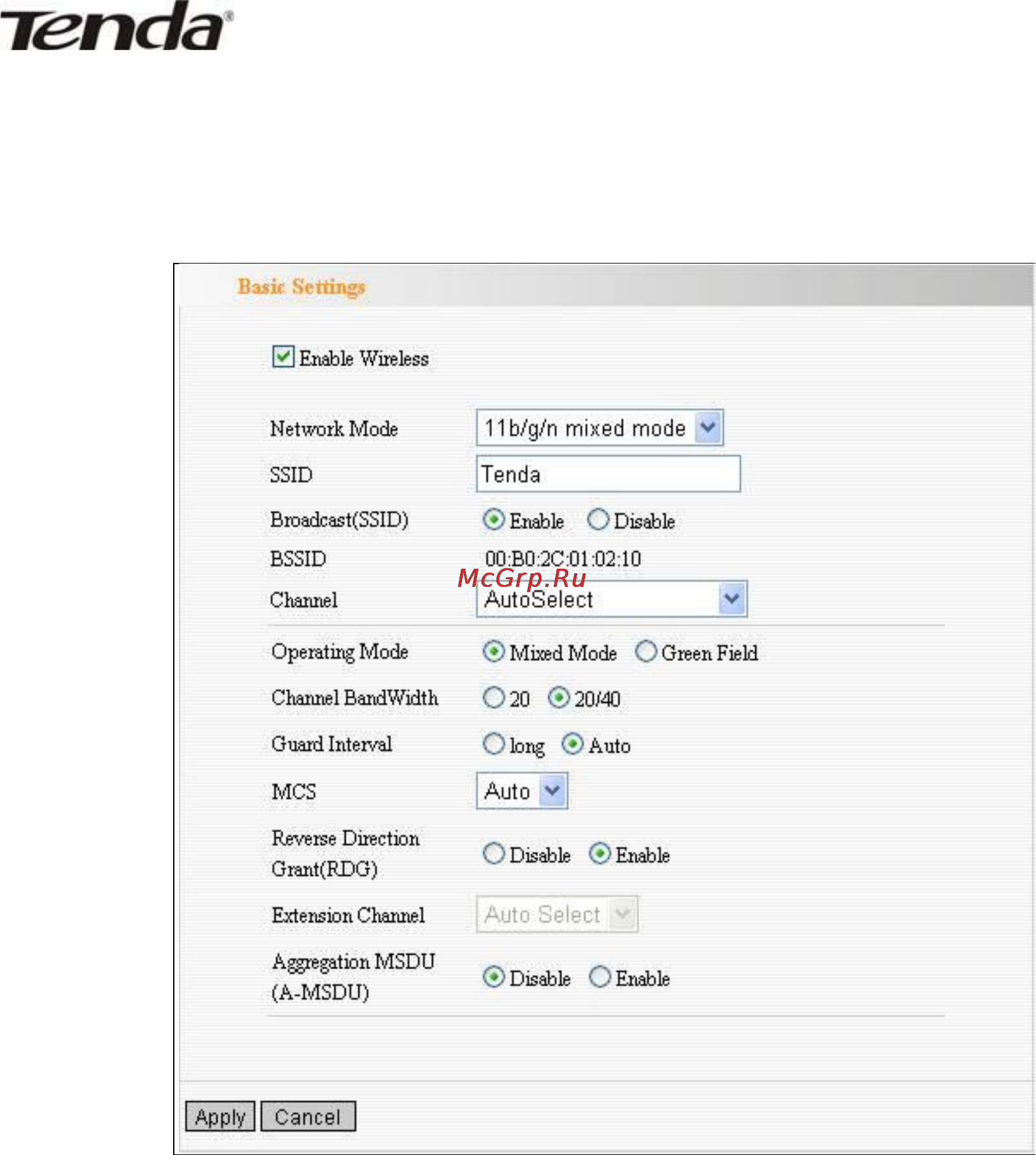Set Channel BandWidth to 20
Viewport: 1036px width, 1155px height.
click(x=493, y=698)
